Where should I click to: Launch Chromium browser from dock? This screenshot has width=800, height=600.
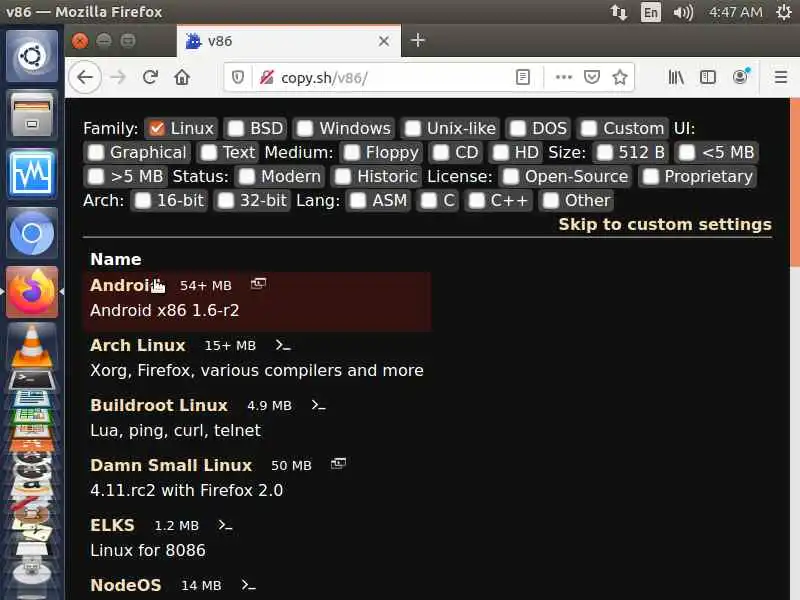(x=32, y=233)
